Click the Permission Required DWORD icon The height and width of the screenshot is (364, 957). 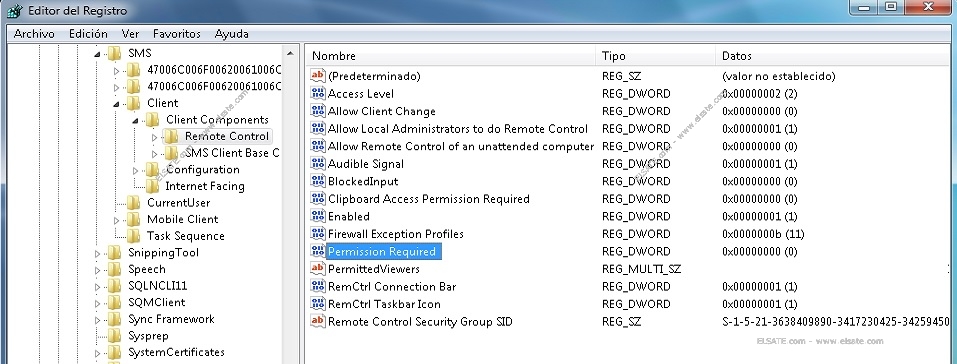(x=318, y=251)
